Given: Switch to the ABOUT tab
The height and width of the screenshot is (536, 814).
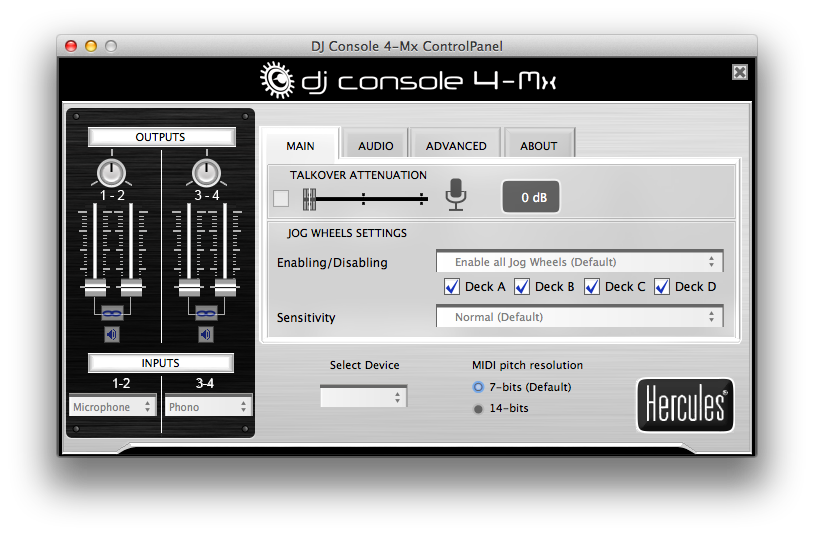Looking at the screenshot, I should click(539, 146).
